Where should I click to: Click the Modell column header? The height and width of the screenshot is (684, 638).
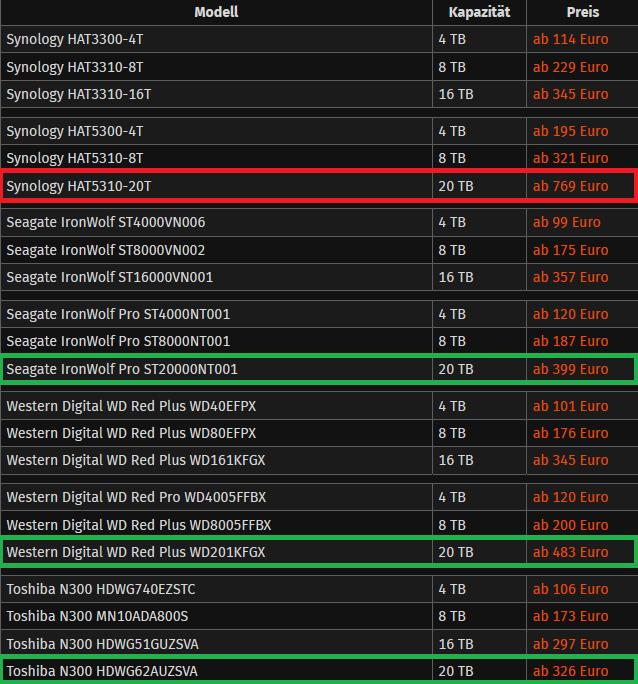tap(216, 12)
